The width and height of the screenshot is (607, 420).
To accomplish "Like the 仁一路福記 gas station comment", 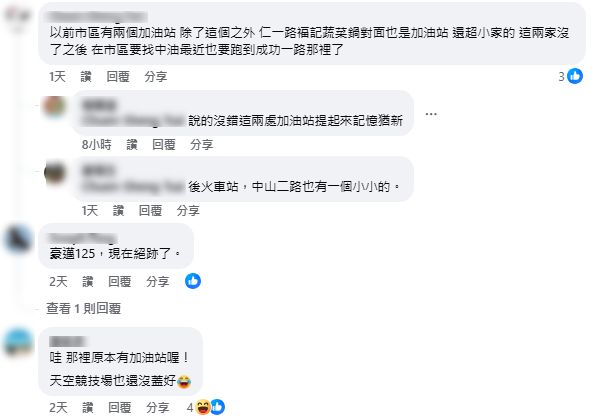I will click(86, 77).
